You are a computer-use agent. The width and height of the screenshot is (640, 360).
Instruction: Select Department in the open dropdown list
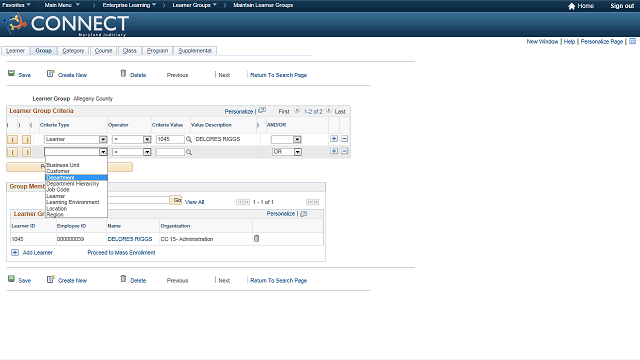pyautogui.click(x=76, y=178)
